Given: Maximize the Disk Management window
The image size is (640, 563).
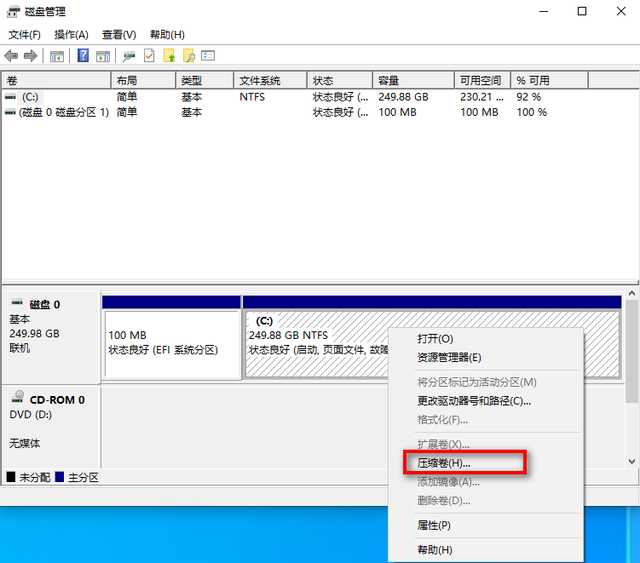Looking at the screenshot, I should tap(582, 11).
